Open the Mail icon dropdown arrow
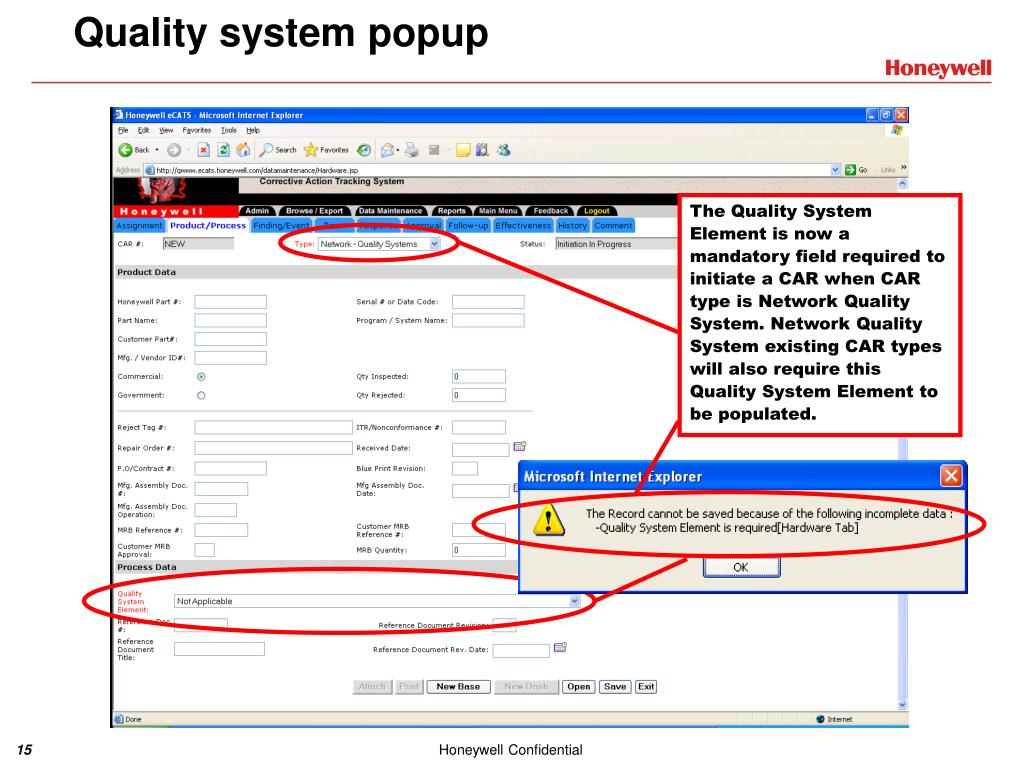 pos(398,150)
